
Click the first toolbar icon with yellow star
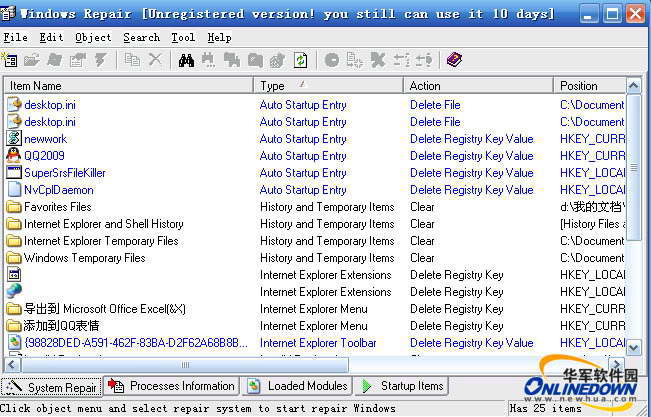point(10,60)
